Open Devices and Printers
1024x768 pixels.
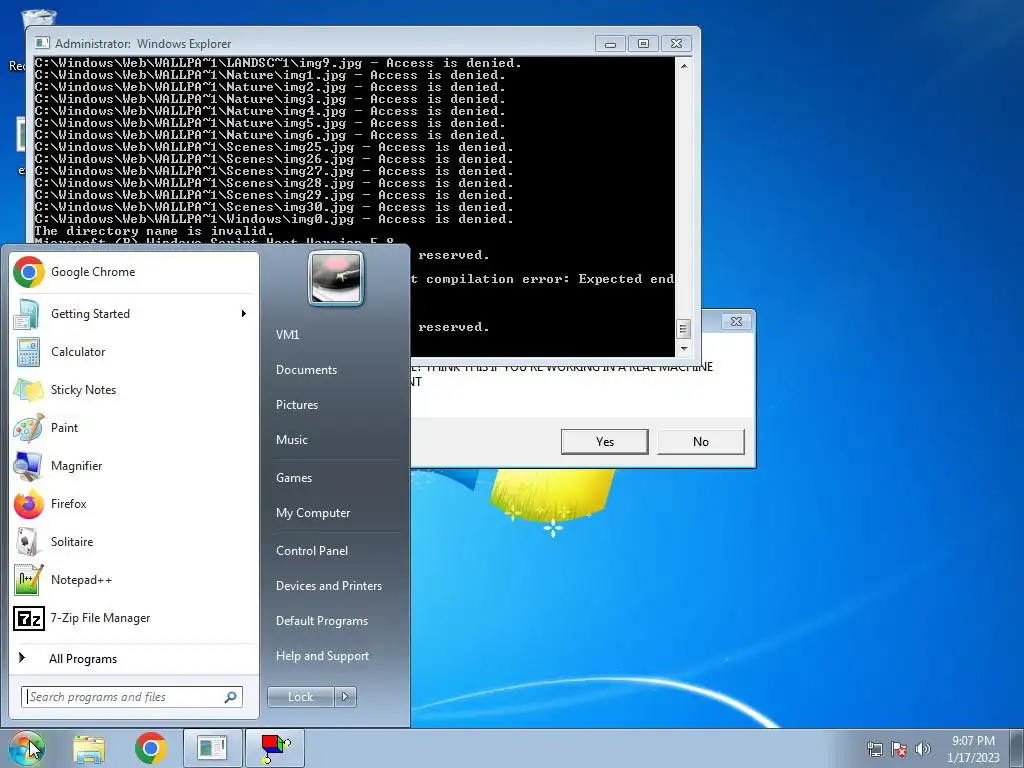point(328,586)
